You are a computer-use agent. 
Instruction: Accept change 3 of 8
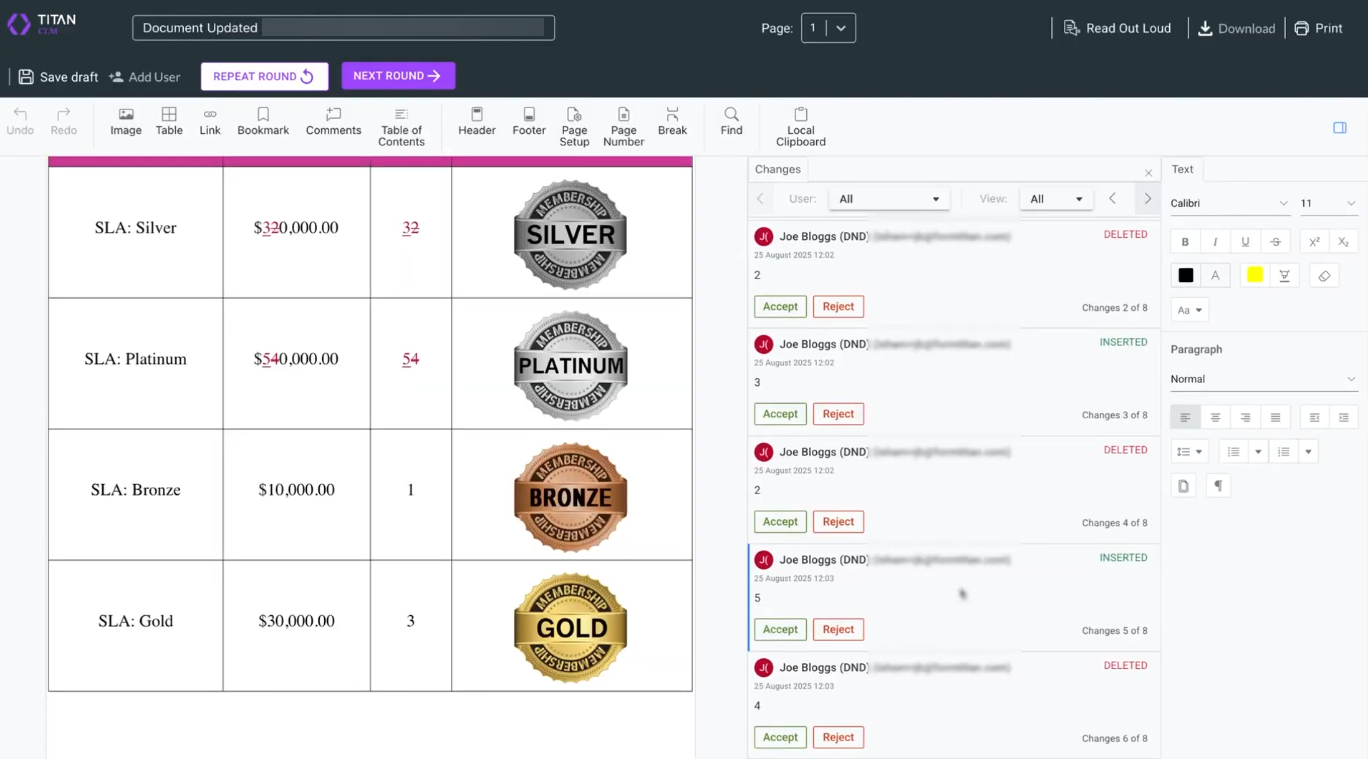pos(780,414)
